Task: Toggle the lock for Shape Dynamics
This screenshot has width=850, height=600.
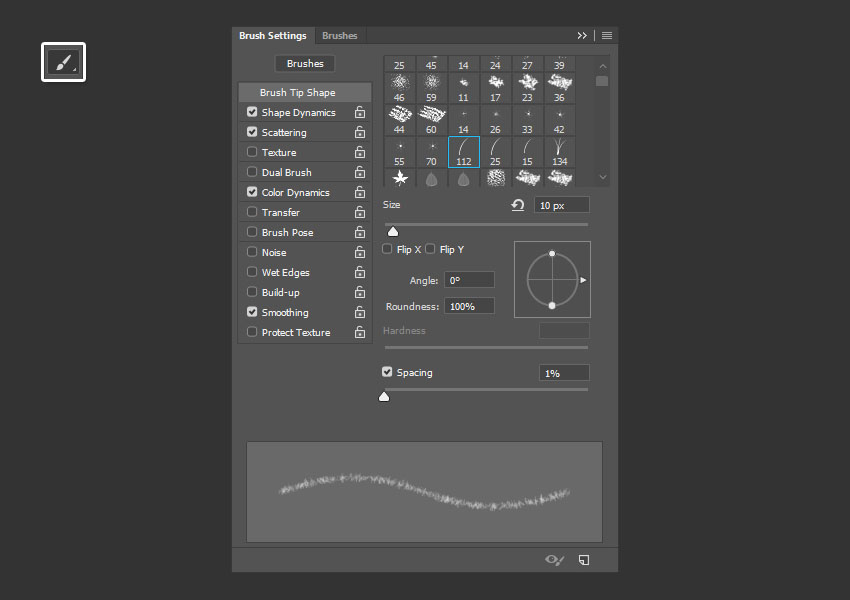Action: [359, 113]
